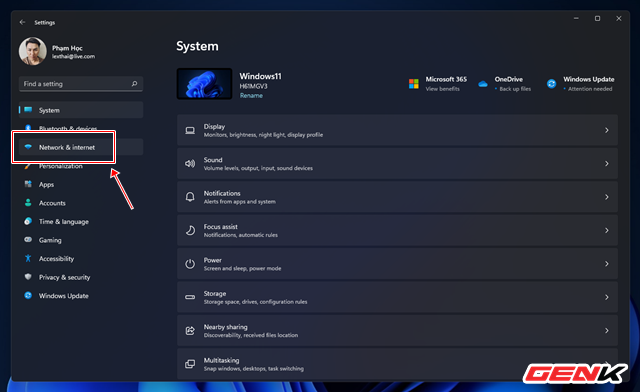The width and height of the screenshot is (640, 392).
Task: Focus the Find a setting search box
Action: 81,84
